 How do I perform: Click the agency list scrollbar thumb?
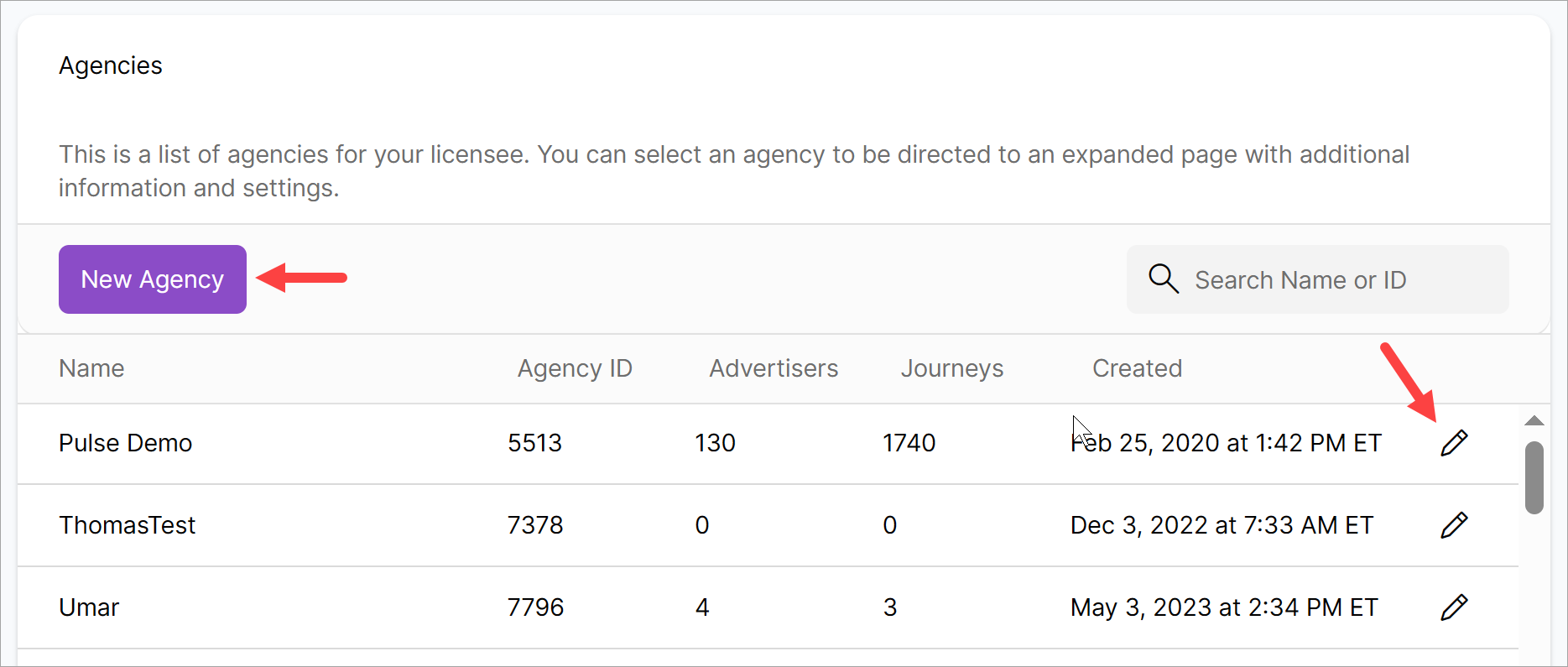pyautogui.click(x=1534, y=477)
